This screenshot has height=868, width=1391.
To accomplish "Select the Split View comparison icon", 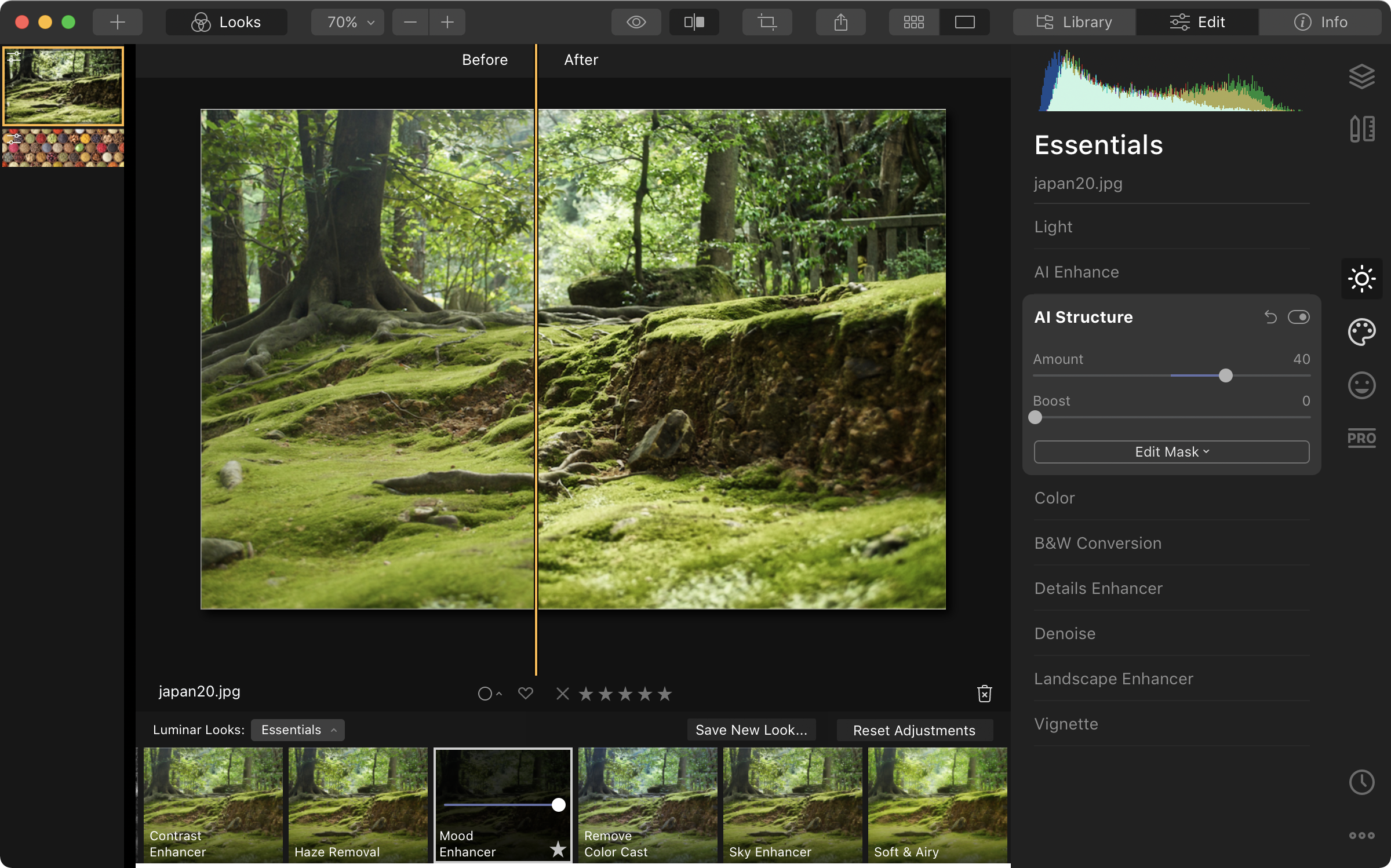I will 695,22.
